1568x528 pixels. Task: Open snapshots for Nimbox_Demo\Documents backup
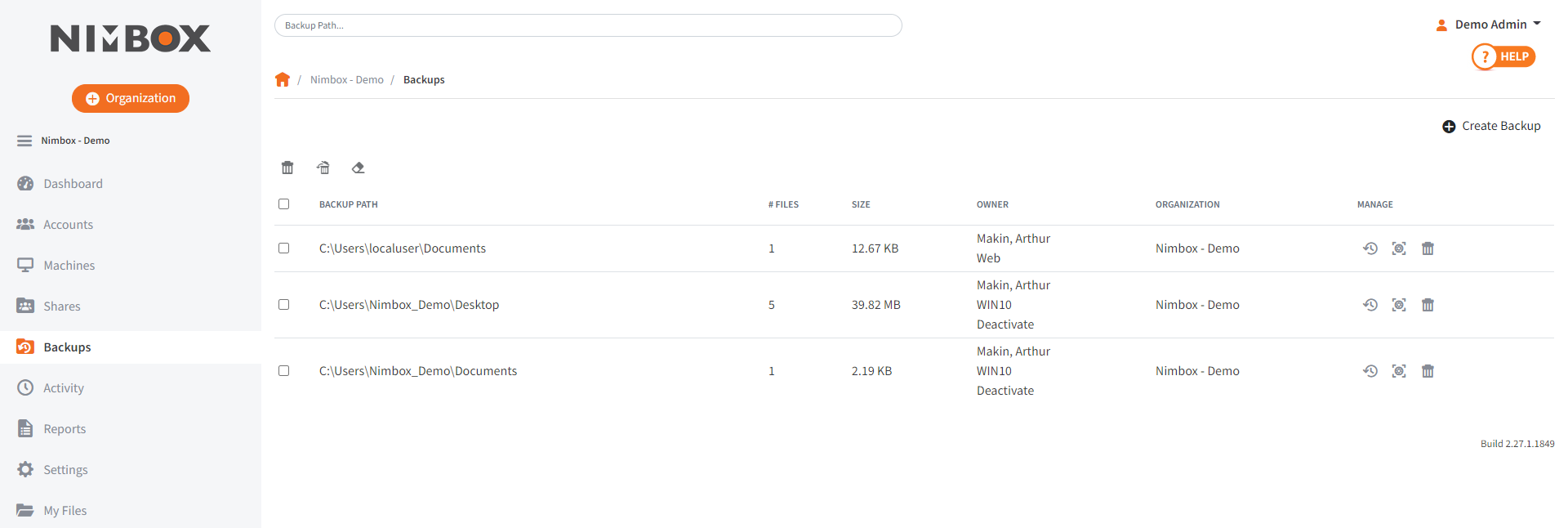1399,371
